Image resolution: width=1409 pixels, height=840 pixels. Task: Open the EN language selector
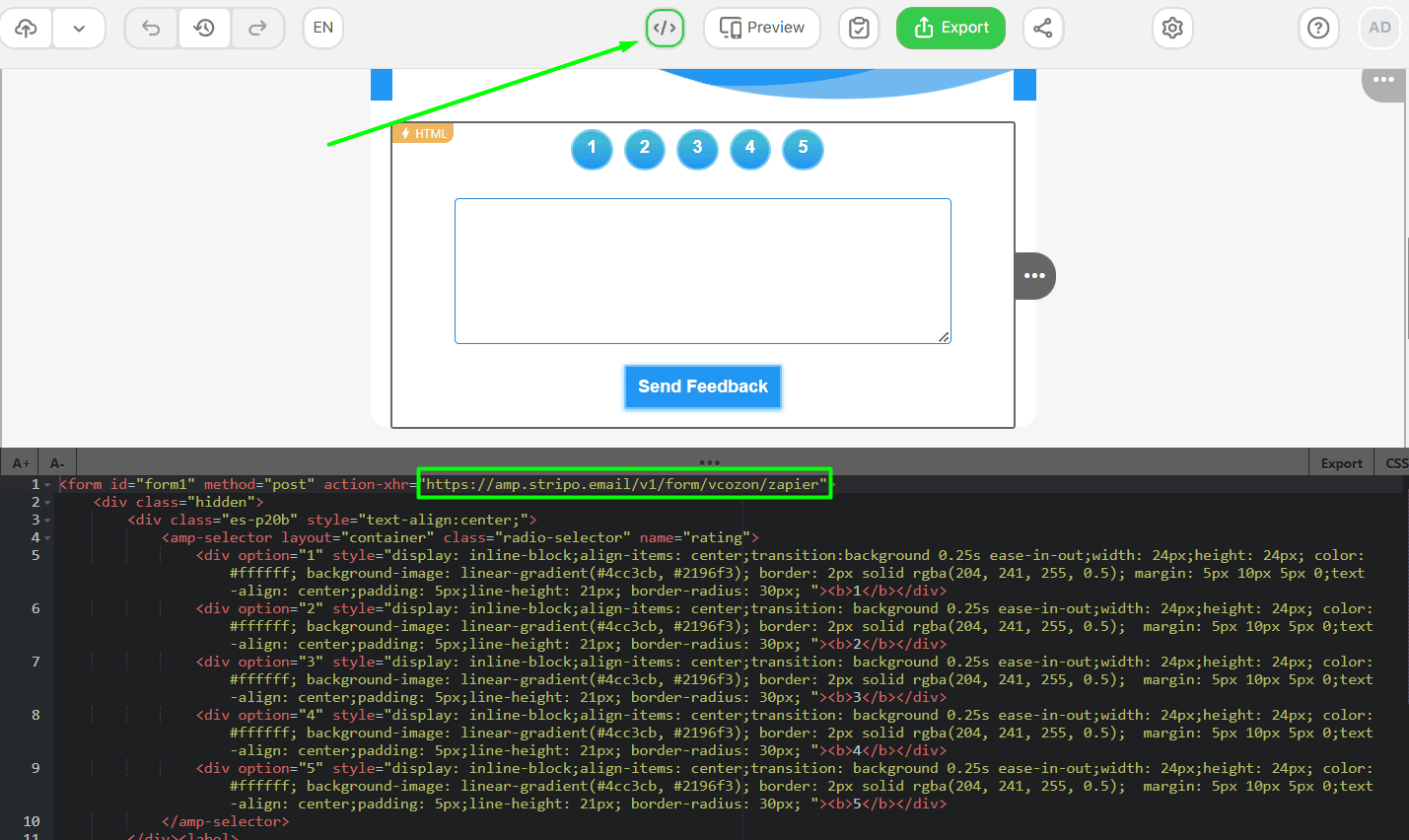[x=323, y=28]
